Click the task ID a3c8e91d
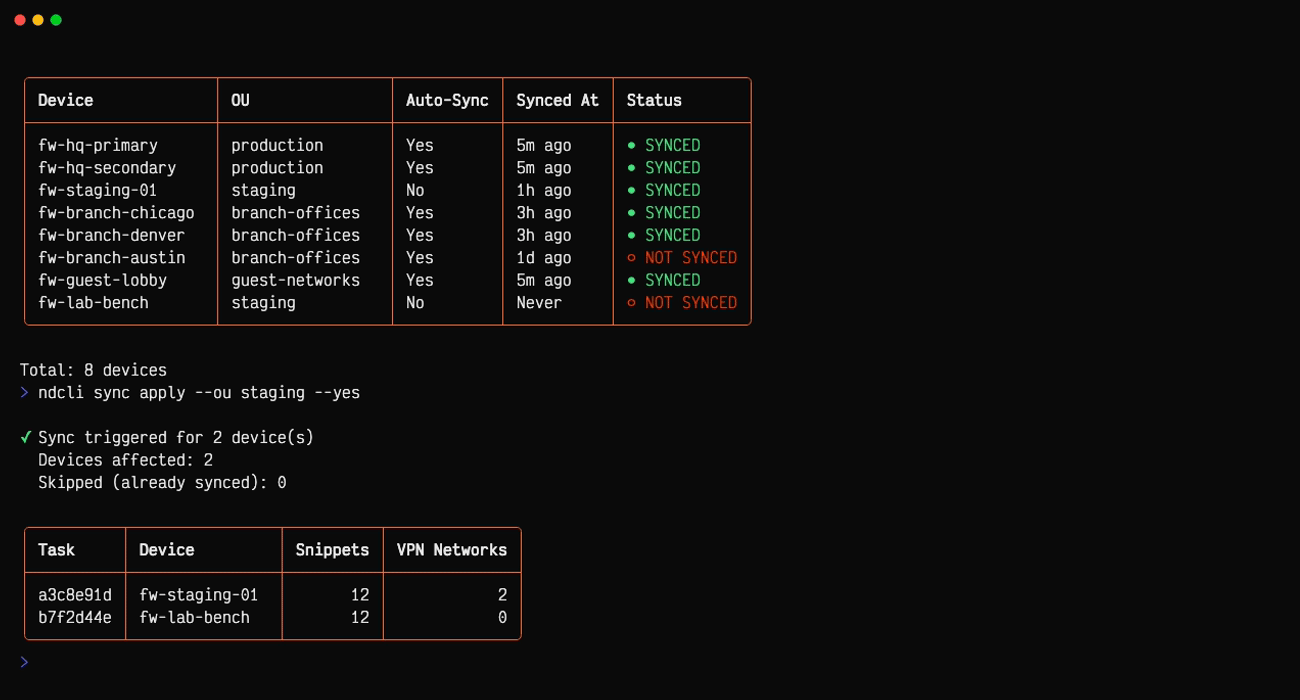1300x700 pixels. point(74,594)
